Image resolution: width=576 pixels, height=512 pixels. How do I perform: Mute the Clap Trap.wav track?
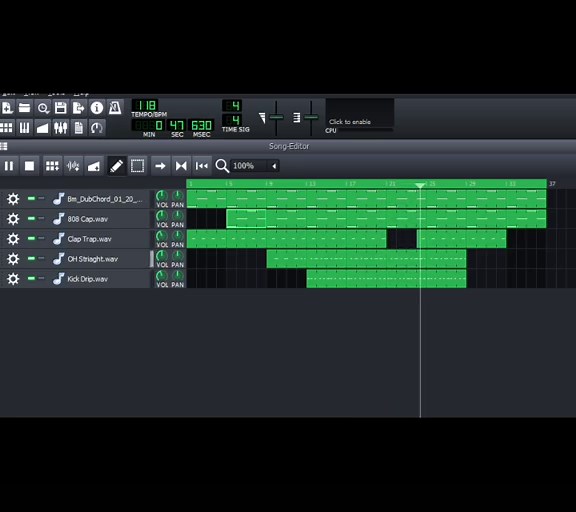coord(31,238)
